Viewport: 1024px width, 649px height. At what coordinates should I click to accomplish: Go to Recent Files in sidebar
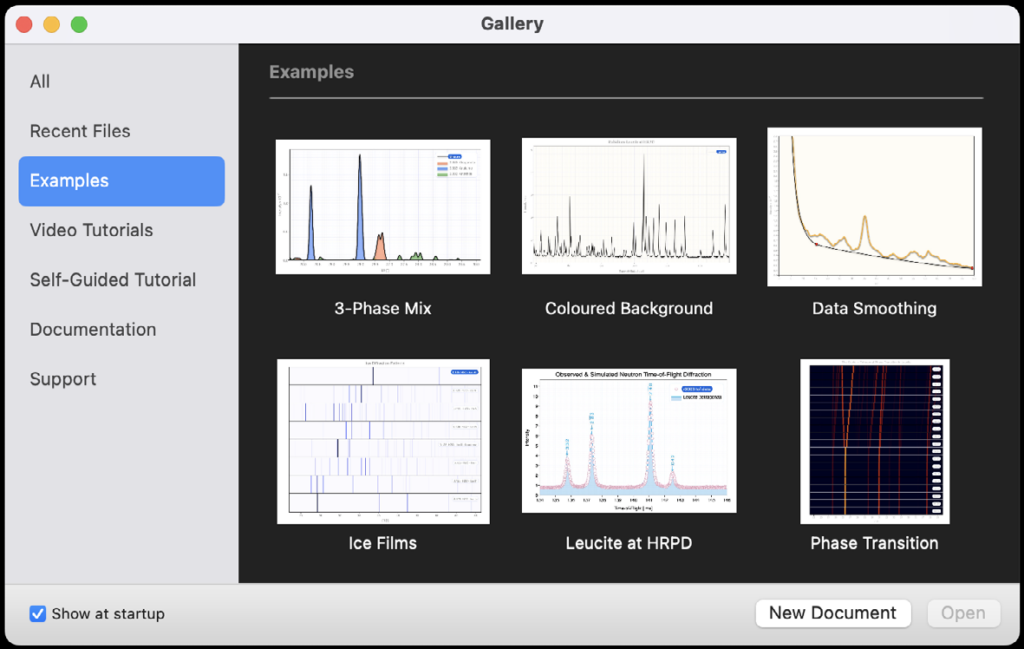pos(80,131)
